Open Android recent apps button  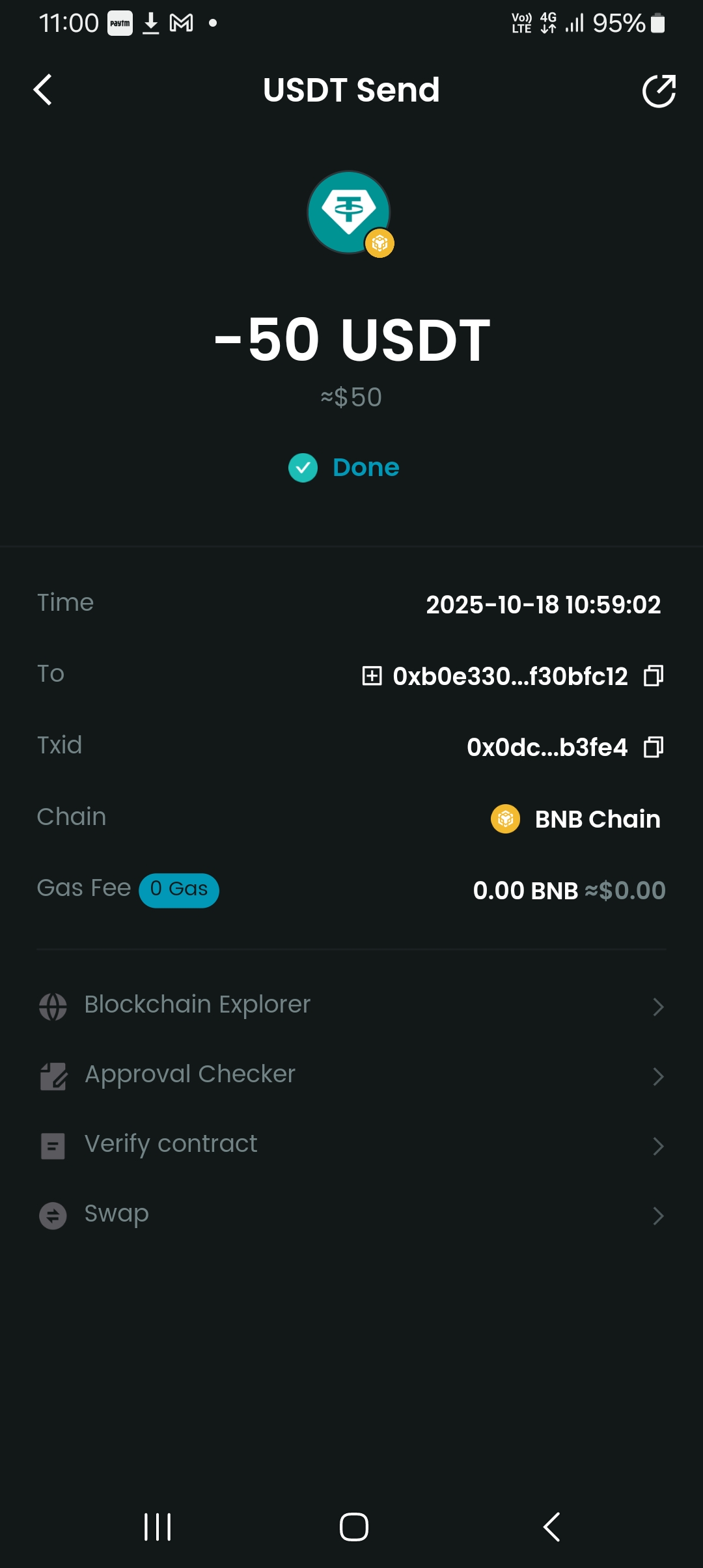[158, 1527]
